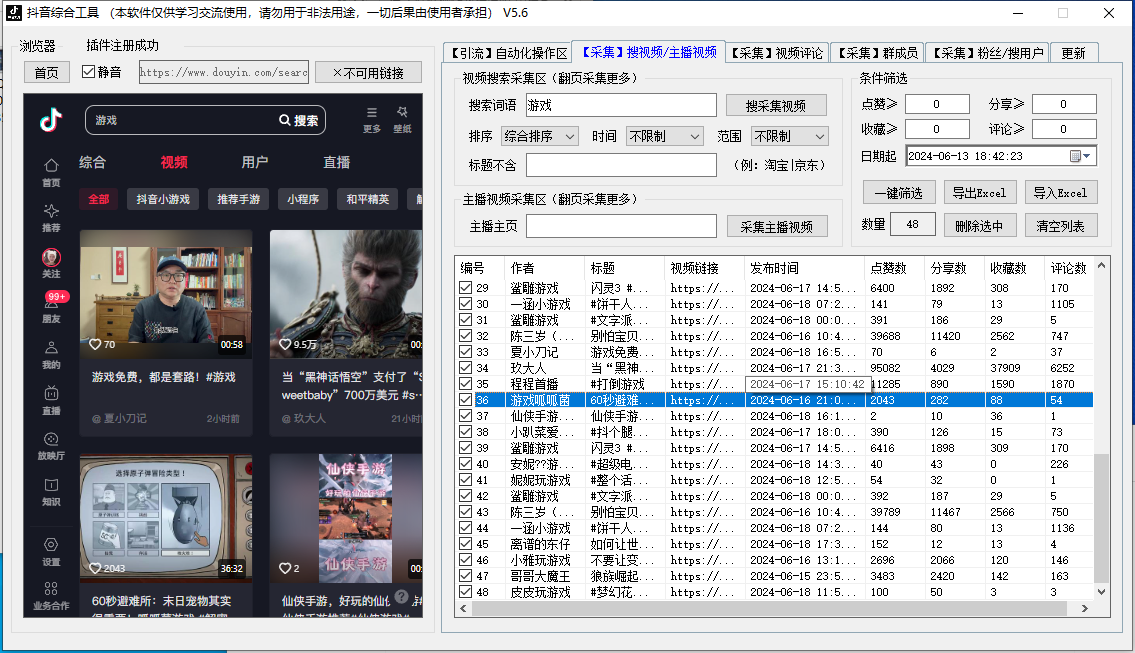Select the 综合 tab in Douyin search results
This screenshot has width=1135, height=653.
pos(92,162)
